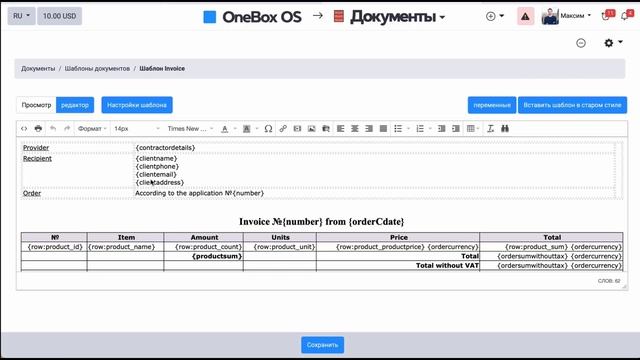This screenshot has width=640, height=360.
Task: Click the Recipient label
Action: pyautogui.click(x=37, y=158)
